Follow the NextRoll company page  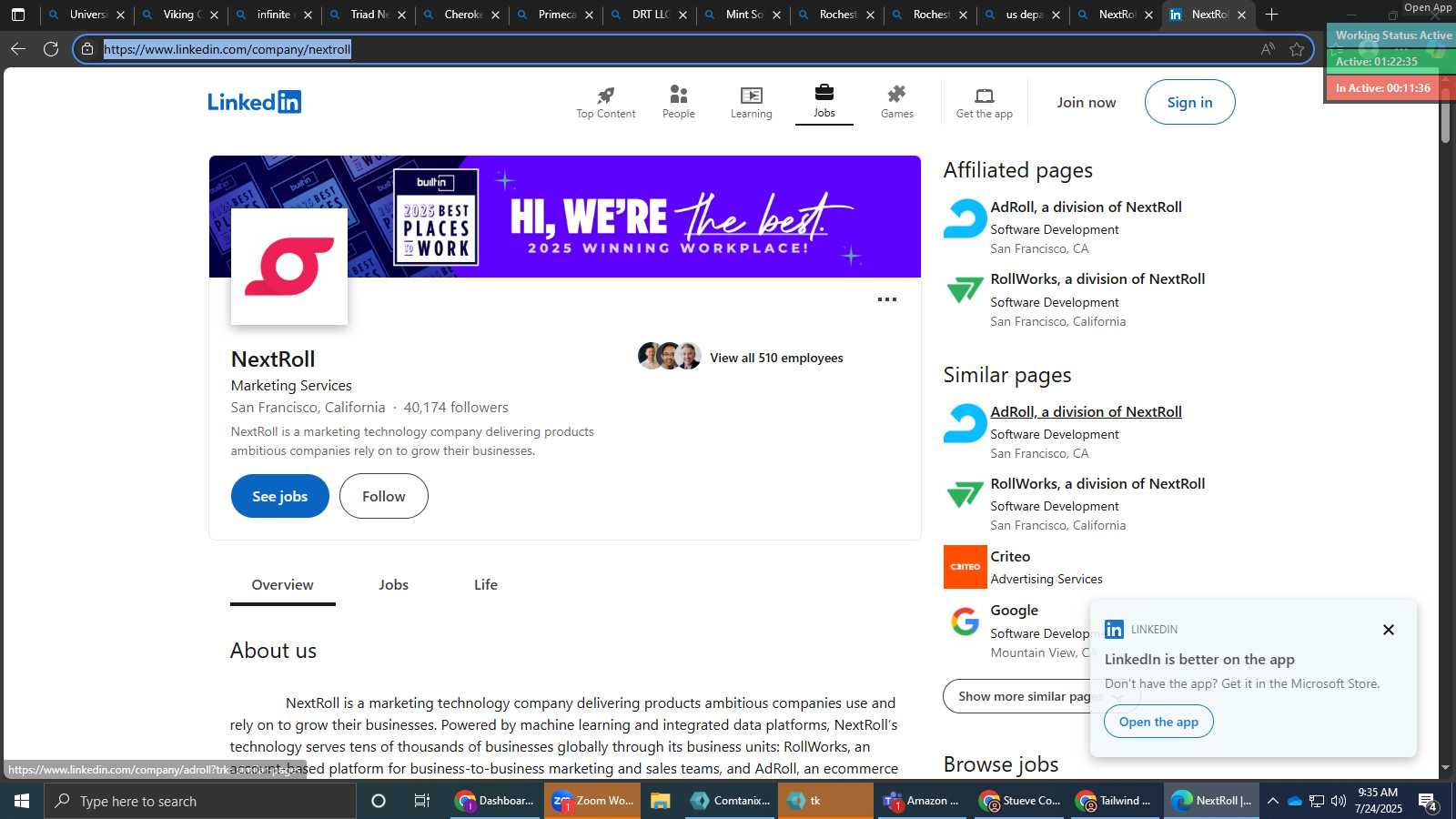coord(384,496)
